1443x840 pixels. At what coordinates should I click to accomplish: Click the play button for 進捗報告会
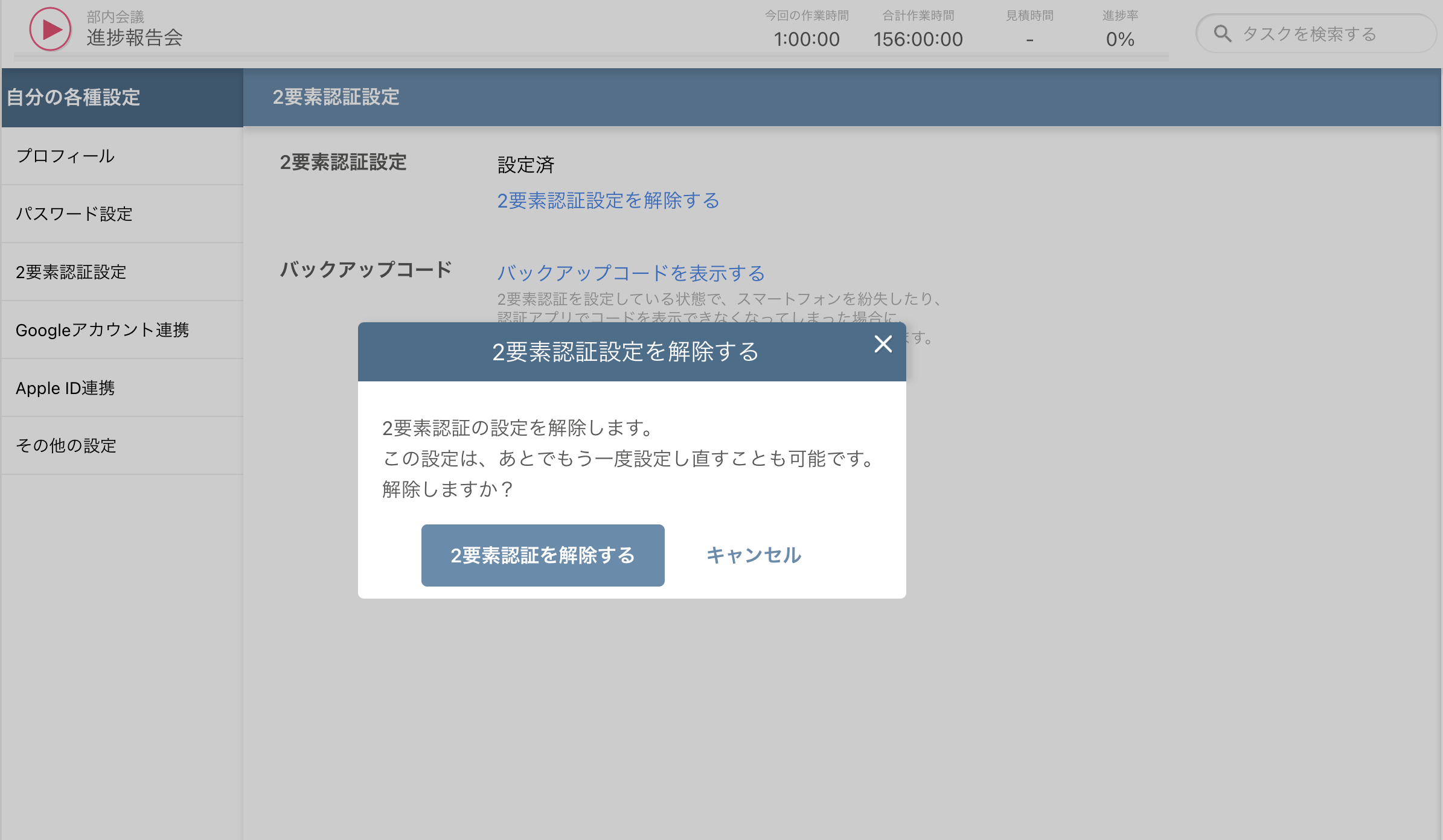click(50, 28)
